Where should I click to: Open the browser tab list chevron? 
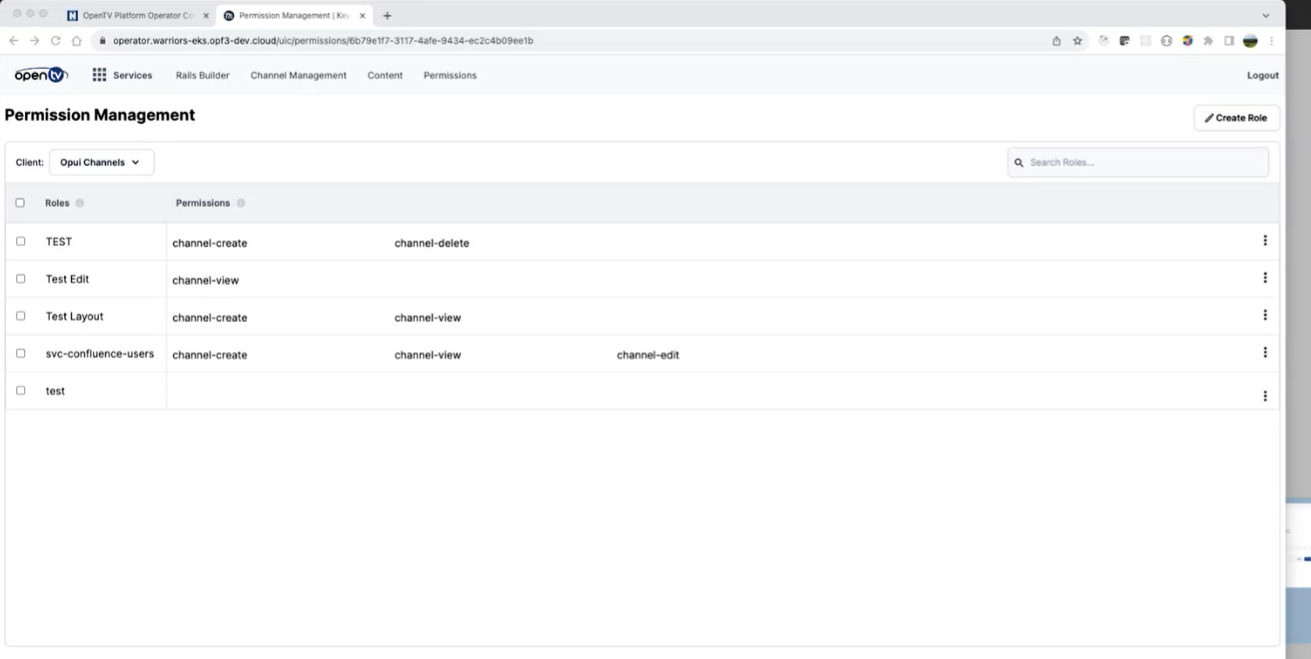[x=1266, y=16]
